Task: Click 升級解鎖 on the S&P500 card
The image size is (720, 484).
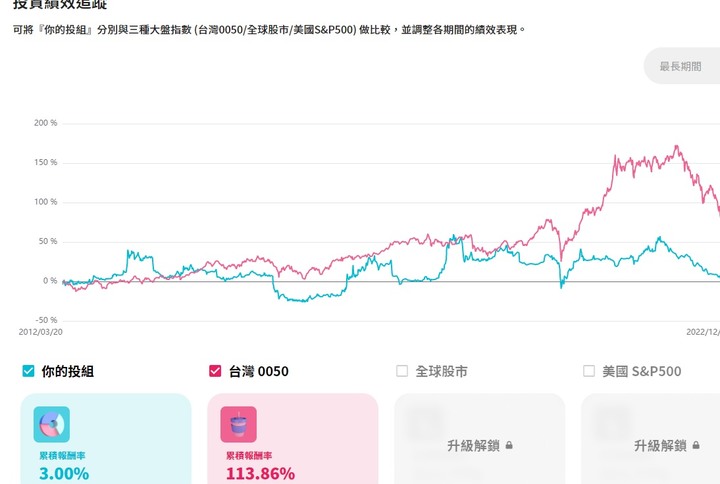Action: pyautogui.click(x=660, y=445)
